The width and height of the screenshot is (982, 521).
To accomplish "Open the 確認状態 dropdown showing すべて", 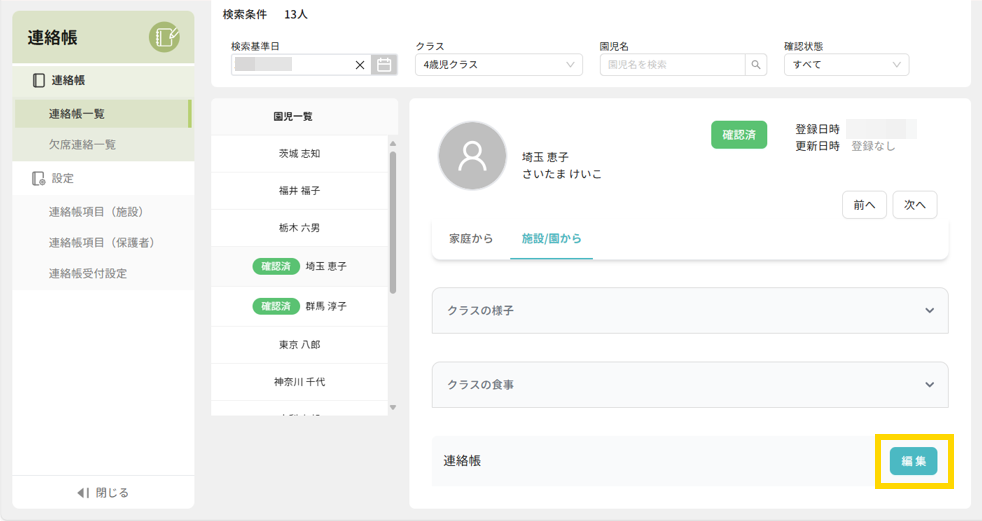I will coord(846,65).
